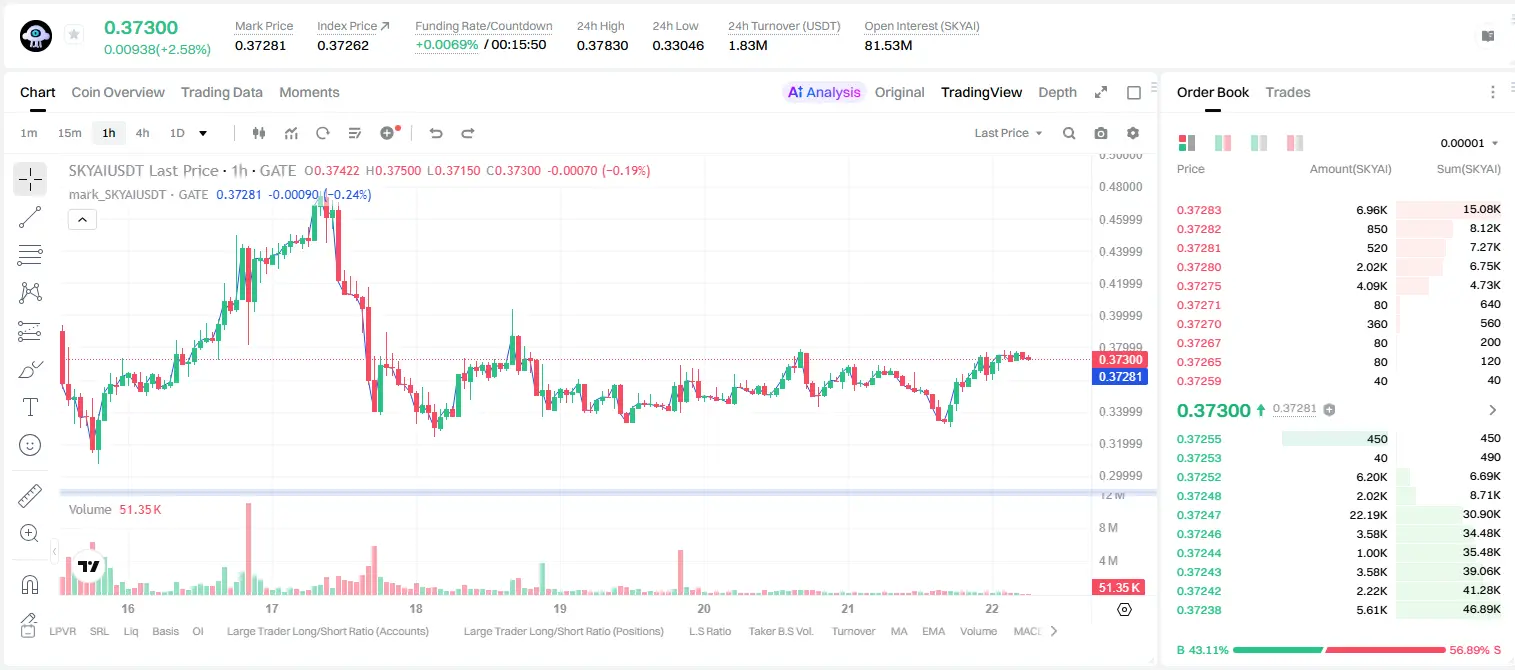
Task: Select the sell-only order book view
Action: (x=1295, y=143)
